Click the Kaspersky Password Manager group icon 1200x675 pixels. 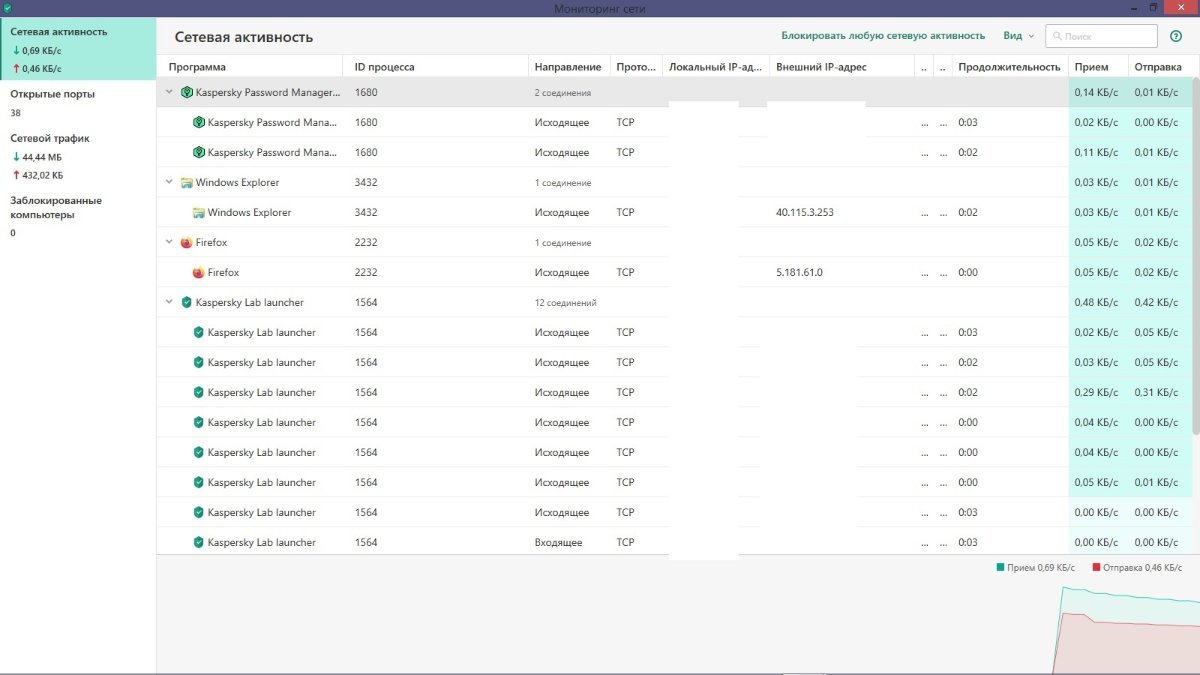click(x=186, y=92)
